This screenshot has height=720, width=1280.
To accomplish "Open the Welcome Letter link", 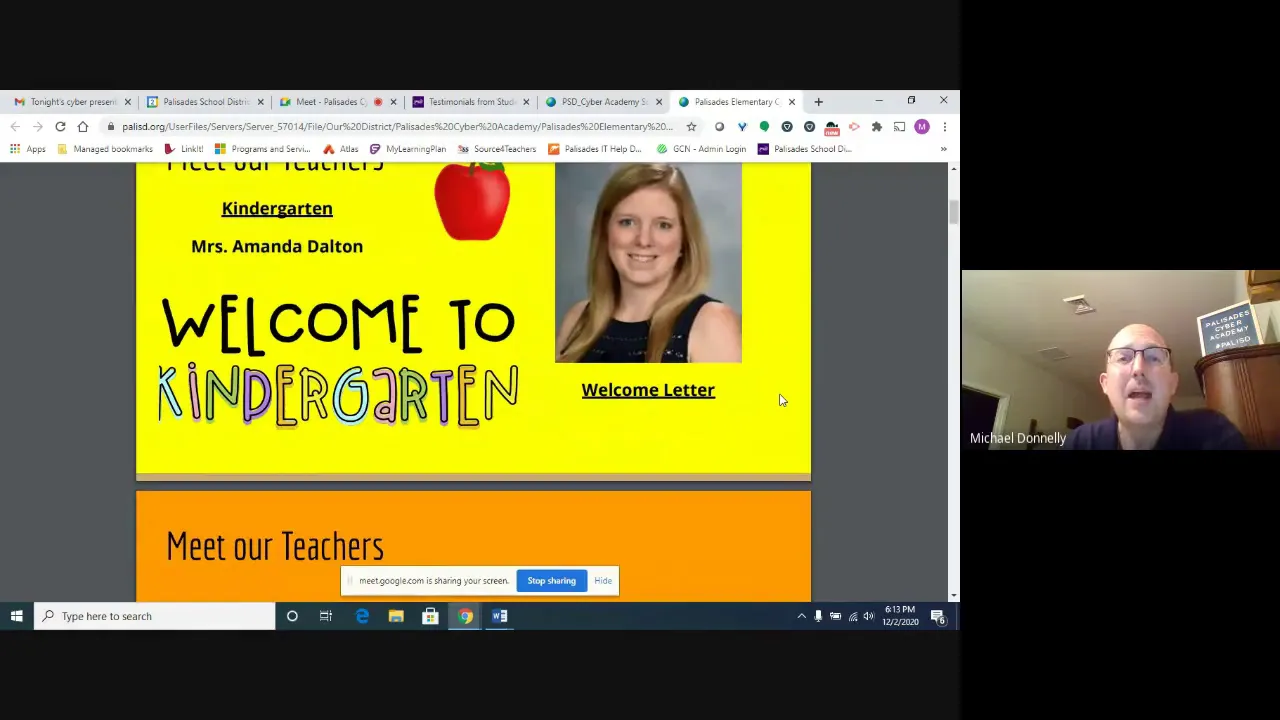I will (648, 390).
